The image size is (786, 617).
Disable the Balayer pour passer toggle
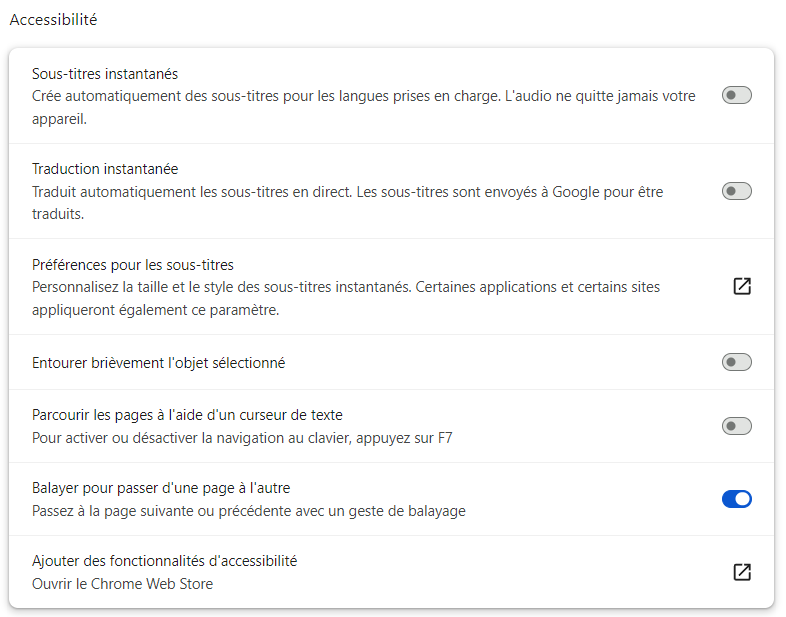736,499
